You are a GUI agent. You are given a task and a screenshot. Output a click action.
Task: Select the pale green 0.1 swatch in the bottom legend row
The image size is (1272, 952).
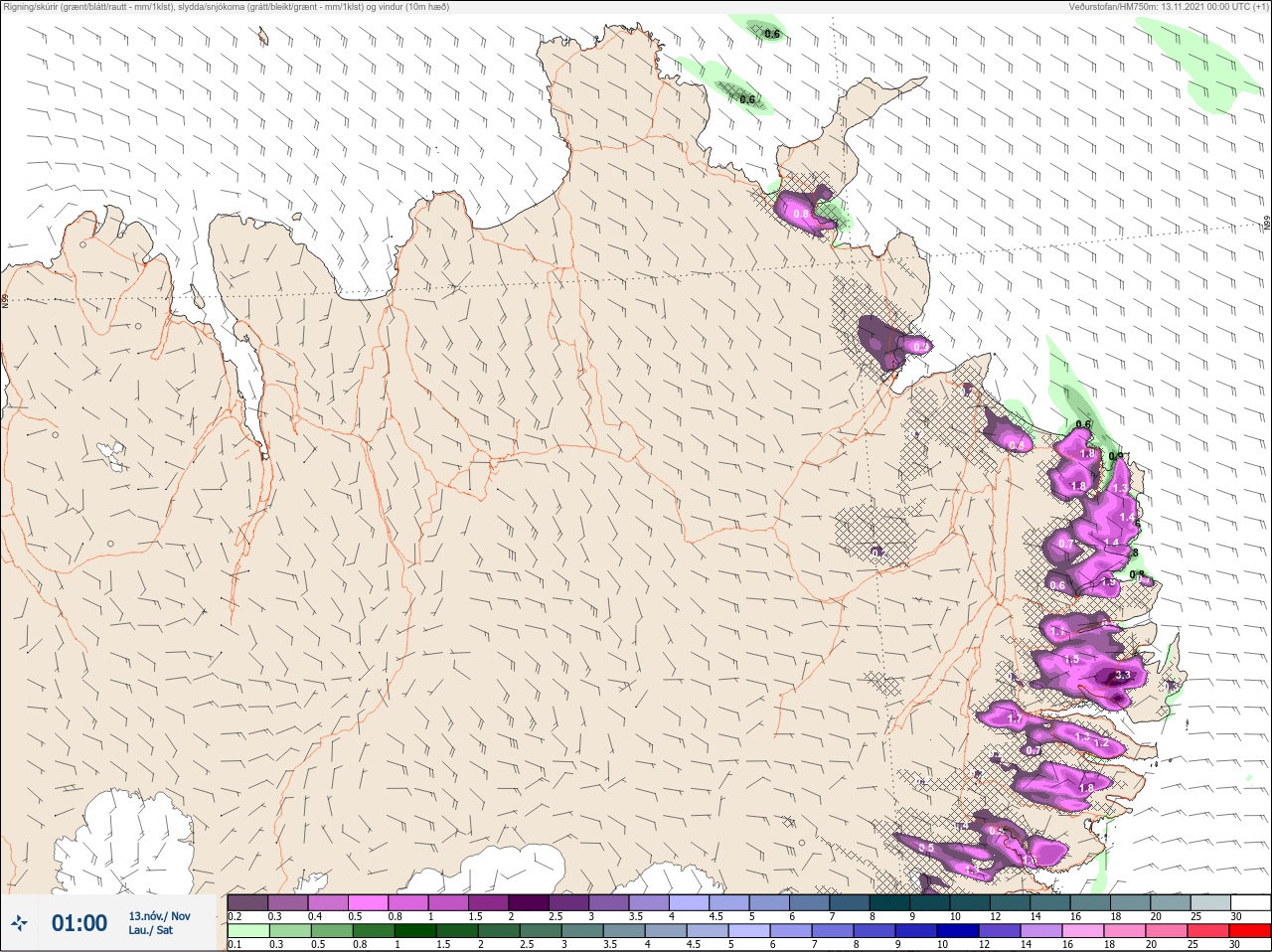[x=248, y=931]
